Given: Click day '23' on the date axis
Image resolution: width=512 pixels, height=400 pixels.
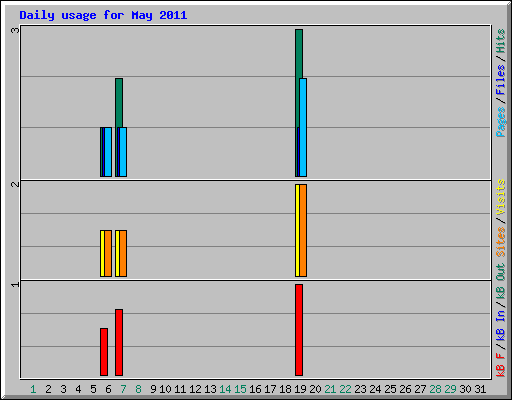Looking at the screenshot, I should tap(360, 389).
